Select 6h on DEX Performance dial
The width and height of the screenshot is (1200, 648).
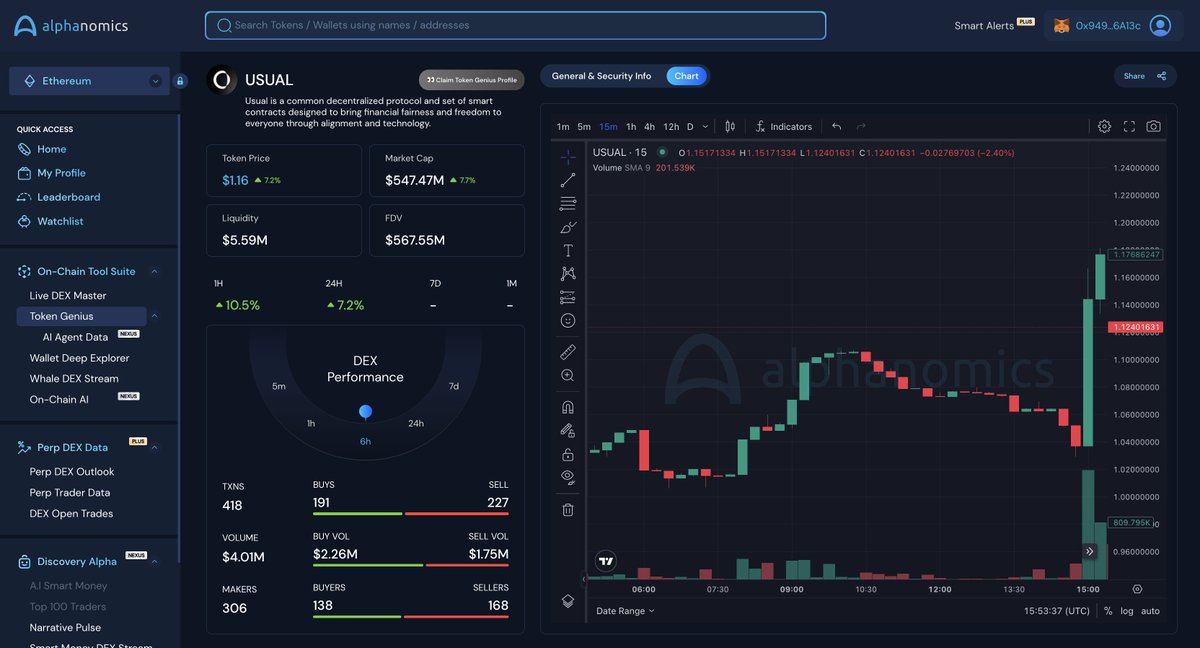[x=365, y=441]
